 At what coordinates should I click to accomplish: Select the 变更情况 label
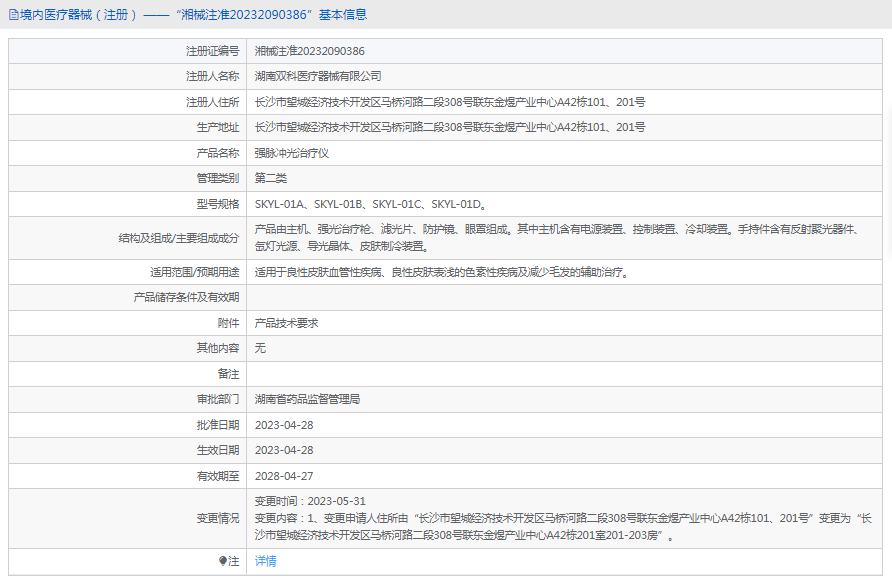point(218,518)
